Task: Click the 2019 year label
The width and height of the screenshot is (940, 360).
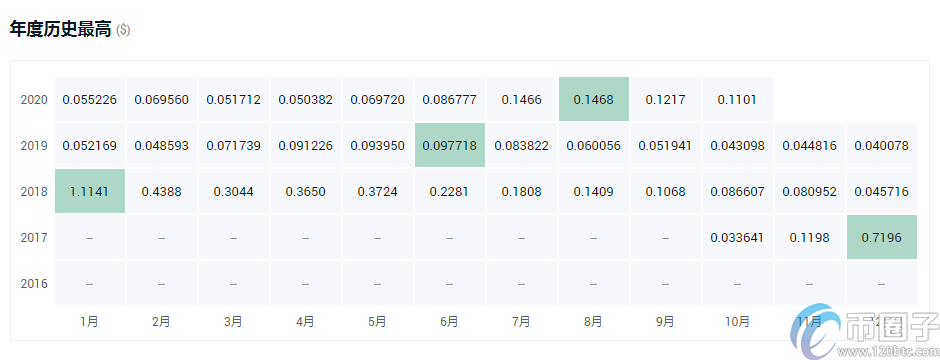Action: click(34, 146)
